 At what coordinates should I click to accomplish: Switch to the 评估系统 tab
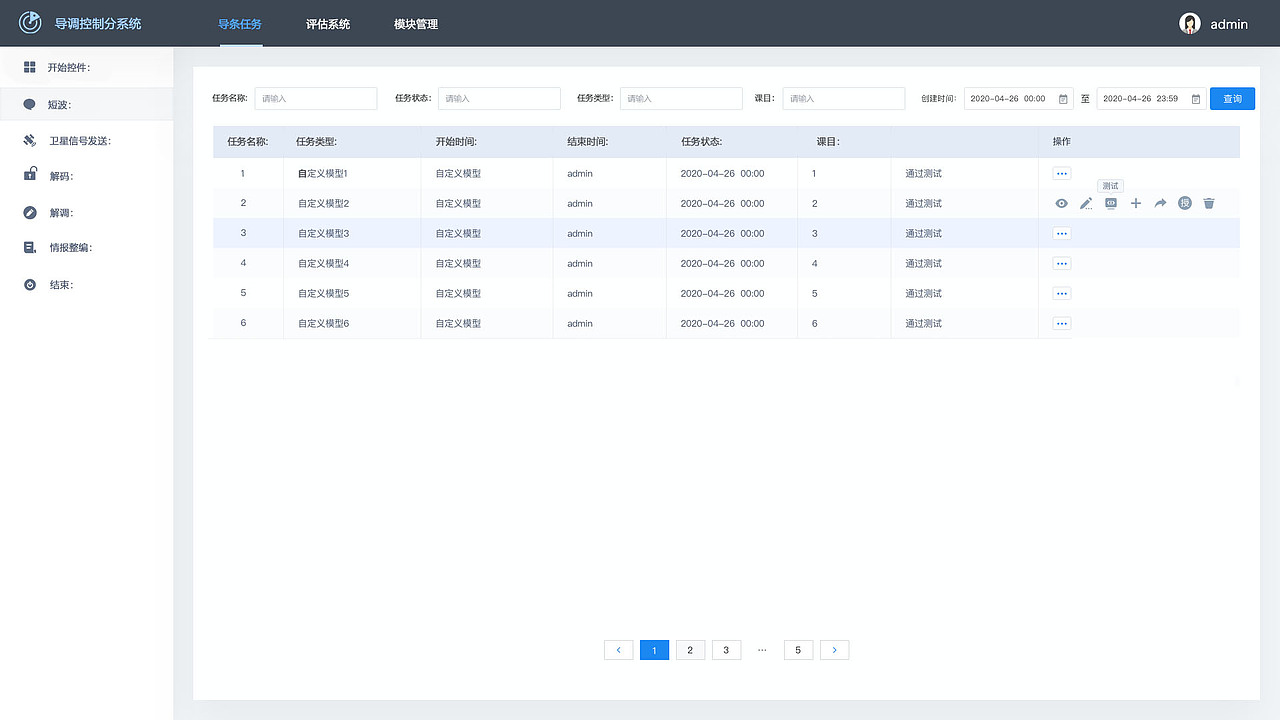tap(328, 24)
